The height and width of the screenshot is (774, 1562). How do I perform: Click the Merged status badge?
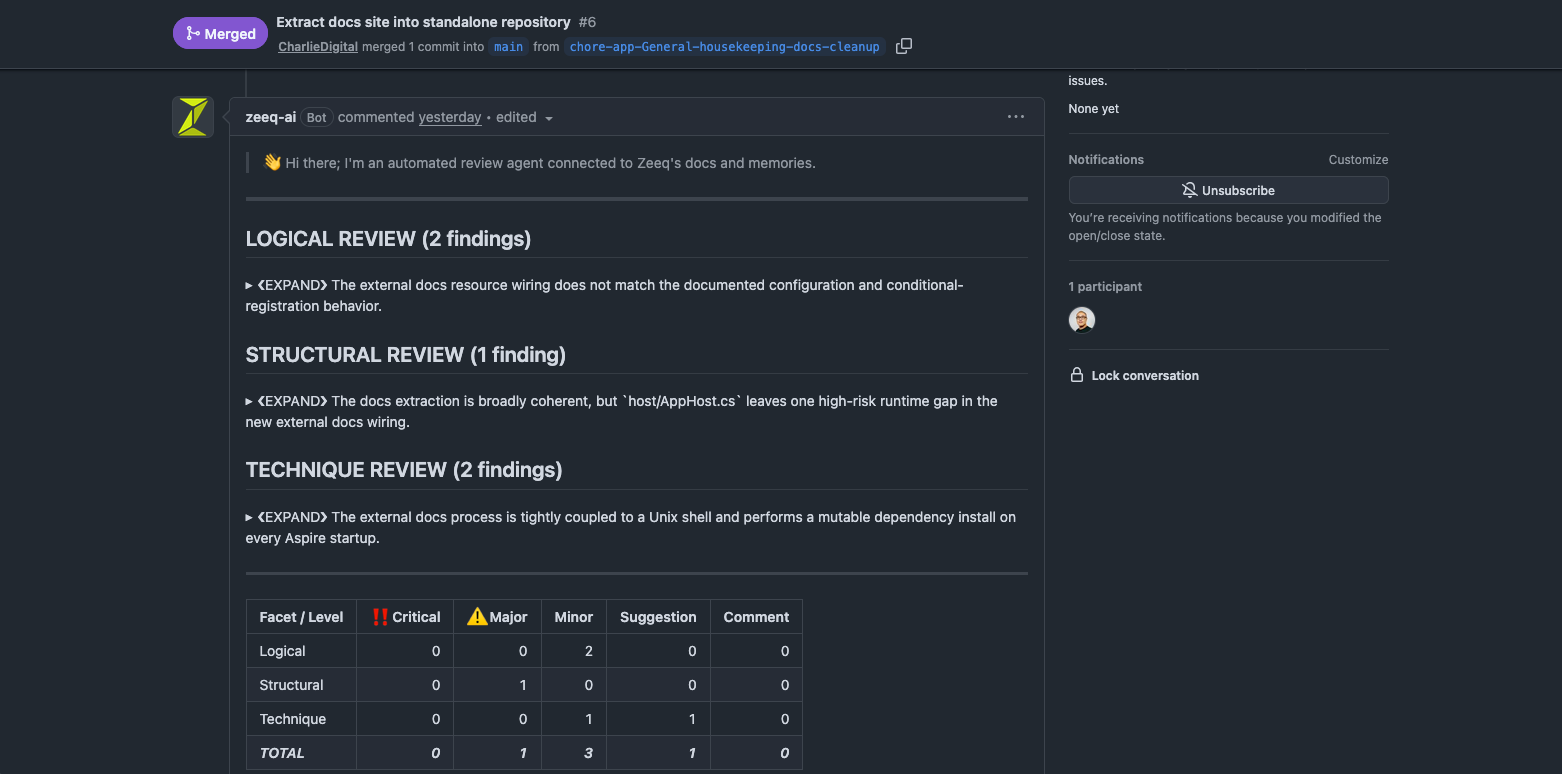[220, 33]
